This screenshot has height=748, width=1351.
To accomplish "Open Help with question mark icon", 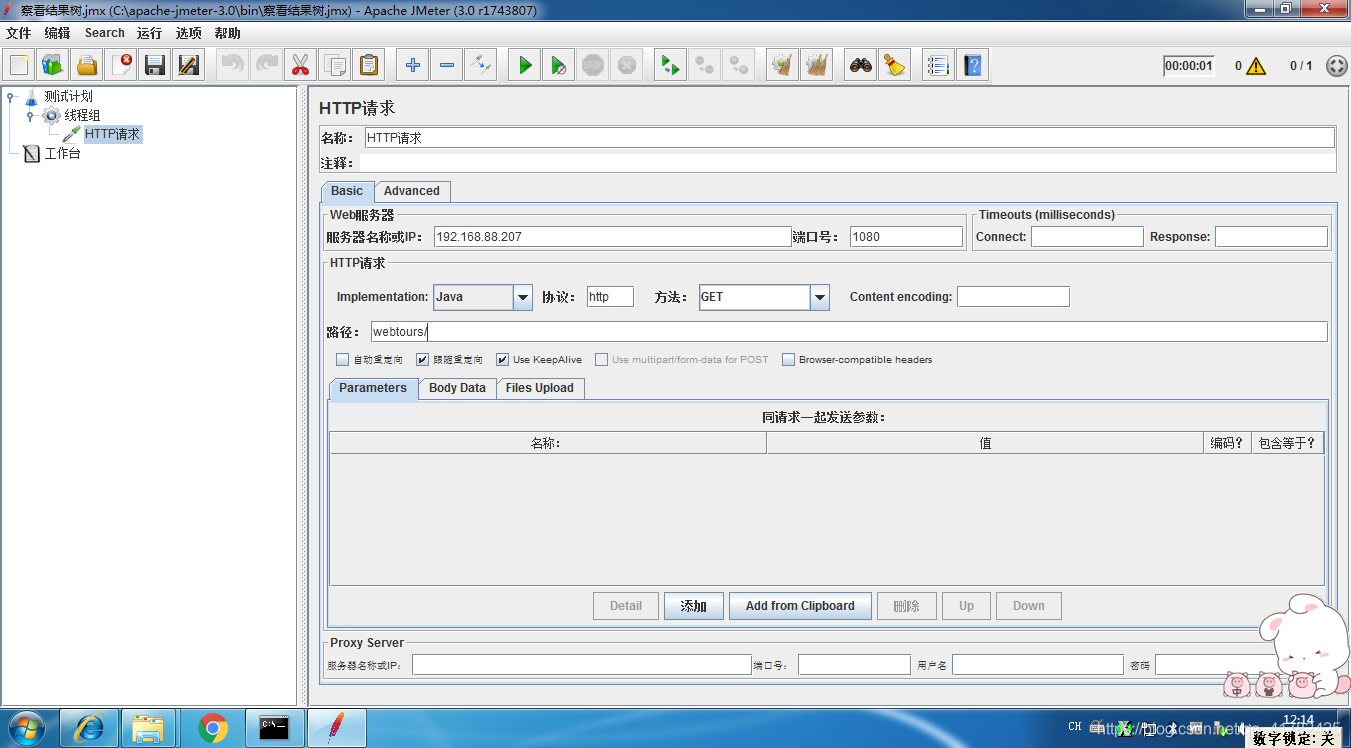I will pos(973,66).
